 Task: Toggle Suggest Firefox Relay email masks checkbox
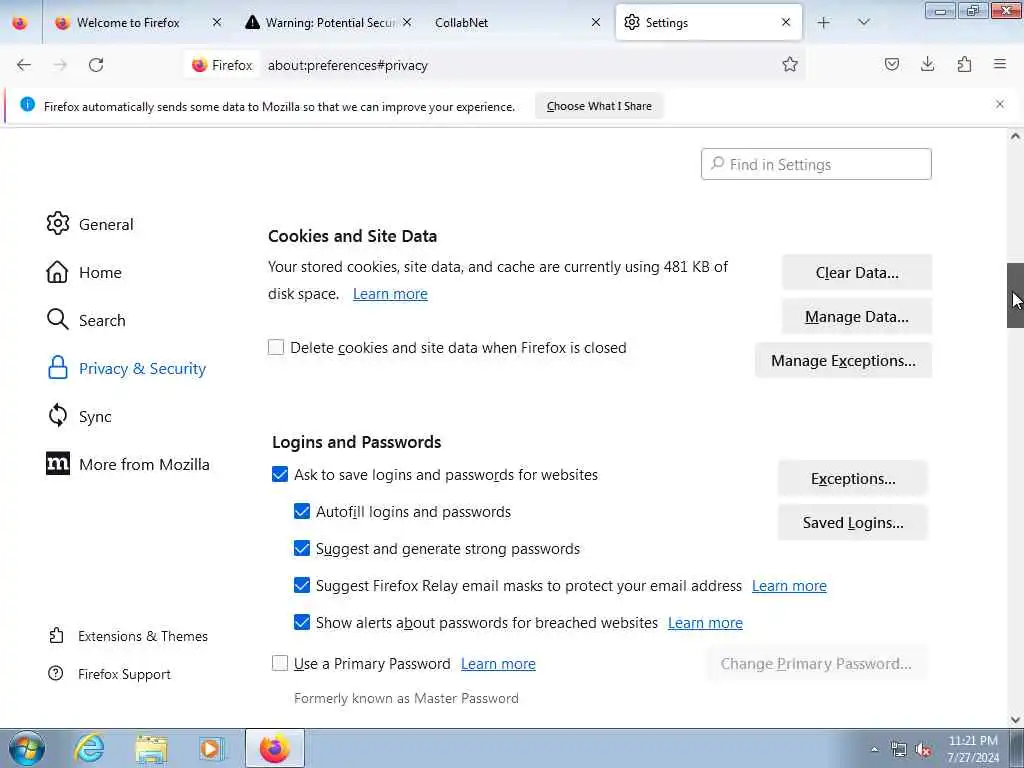coord(302,585)
